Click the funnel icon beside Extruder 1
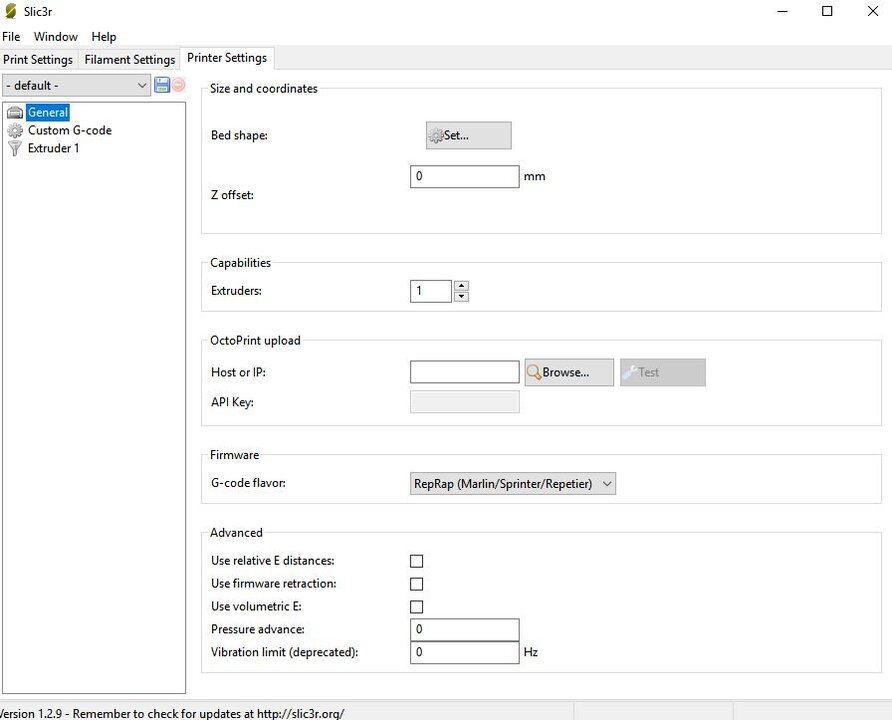 pyautogui.click(x=15, y=148)
